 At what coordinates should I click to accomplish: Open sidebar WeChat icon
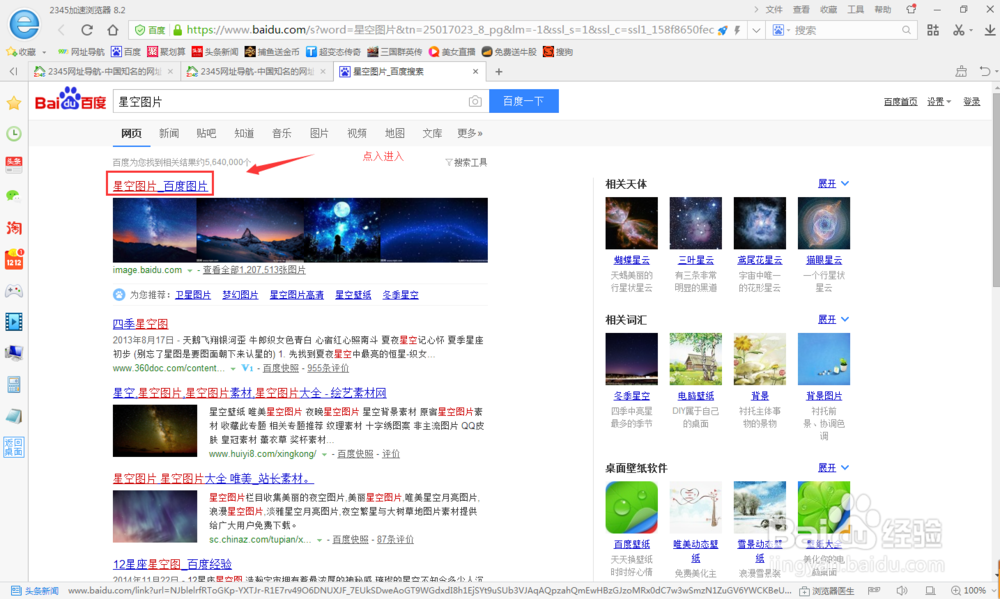[x=13, y=196]
